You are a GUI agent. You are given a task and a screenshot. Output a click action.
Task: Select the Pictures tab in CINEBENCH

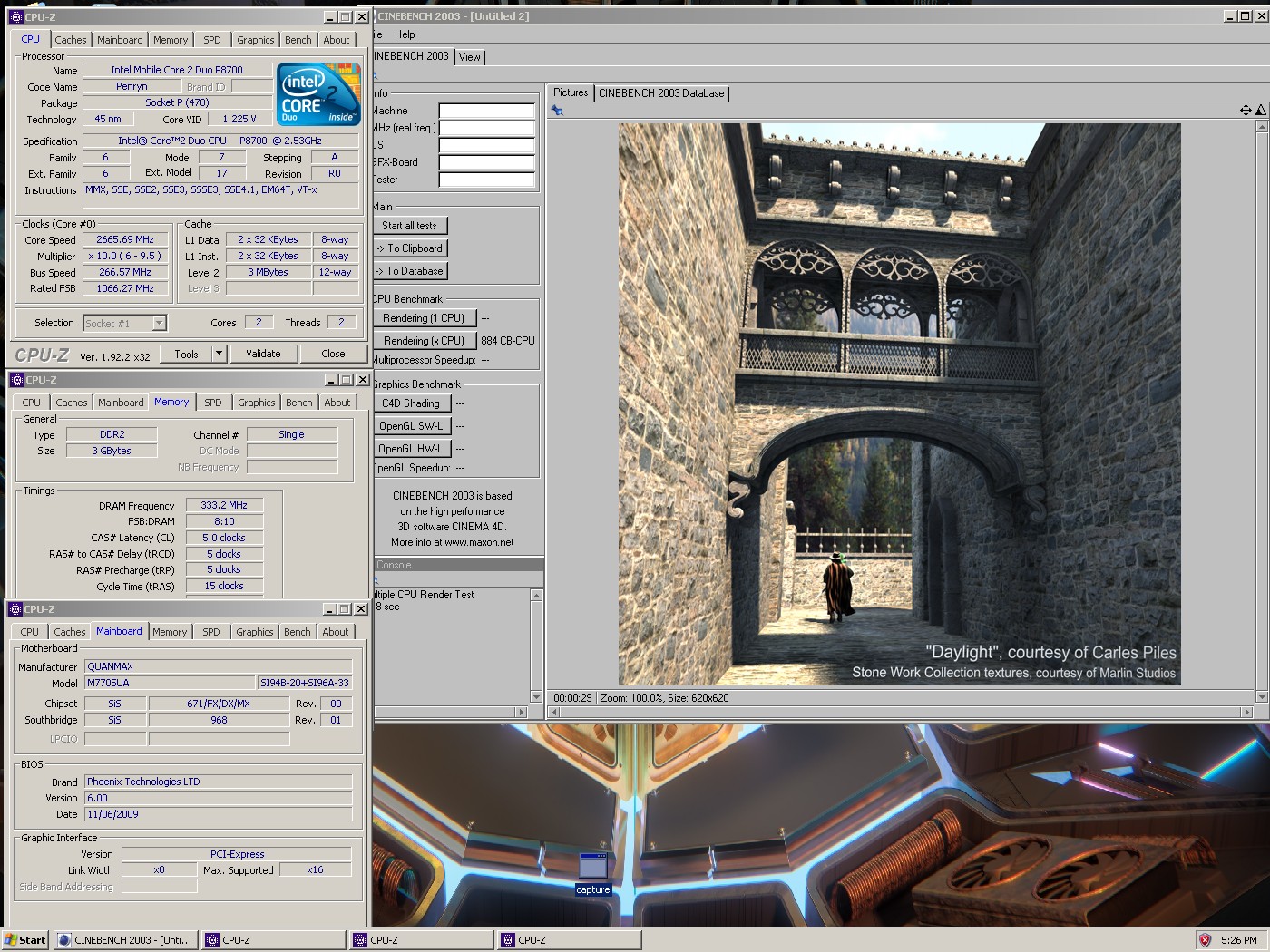tap(571, 92)
